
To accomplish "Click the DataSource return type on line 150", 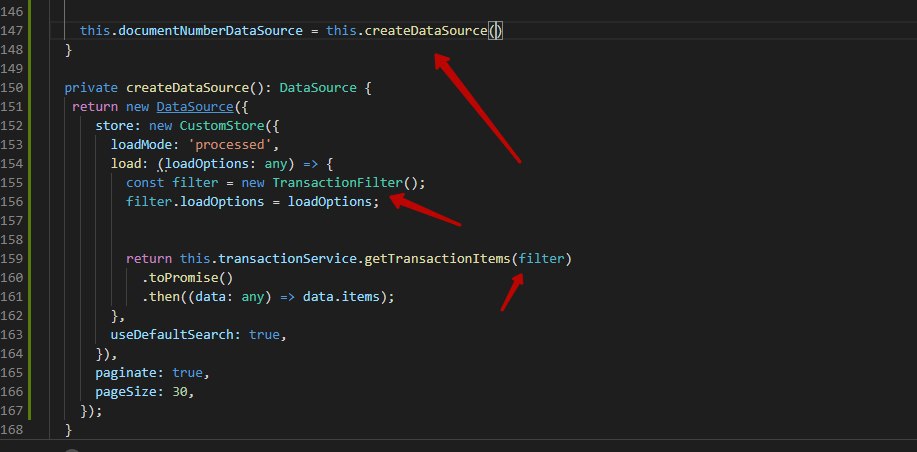I will [x=318, y=88].
